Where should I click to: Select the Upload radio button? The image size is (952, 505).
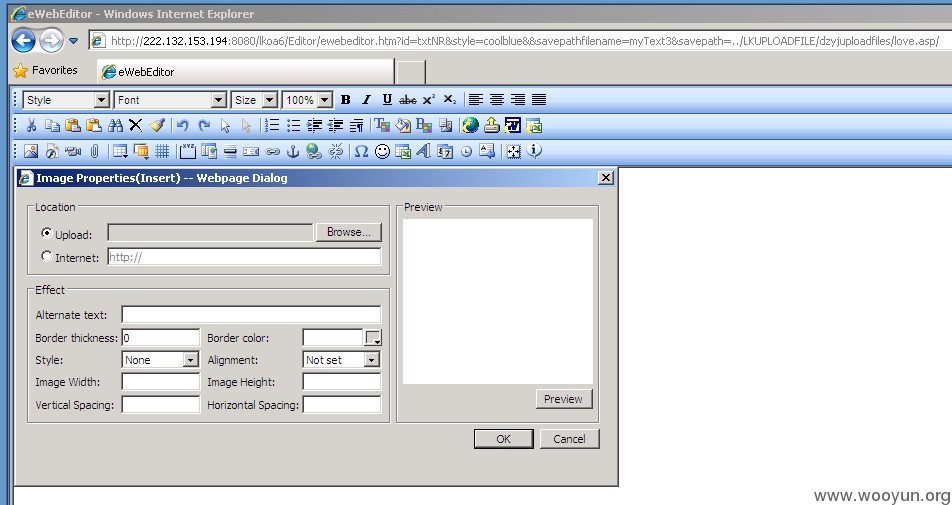click(x=47, y=233)
